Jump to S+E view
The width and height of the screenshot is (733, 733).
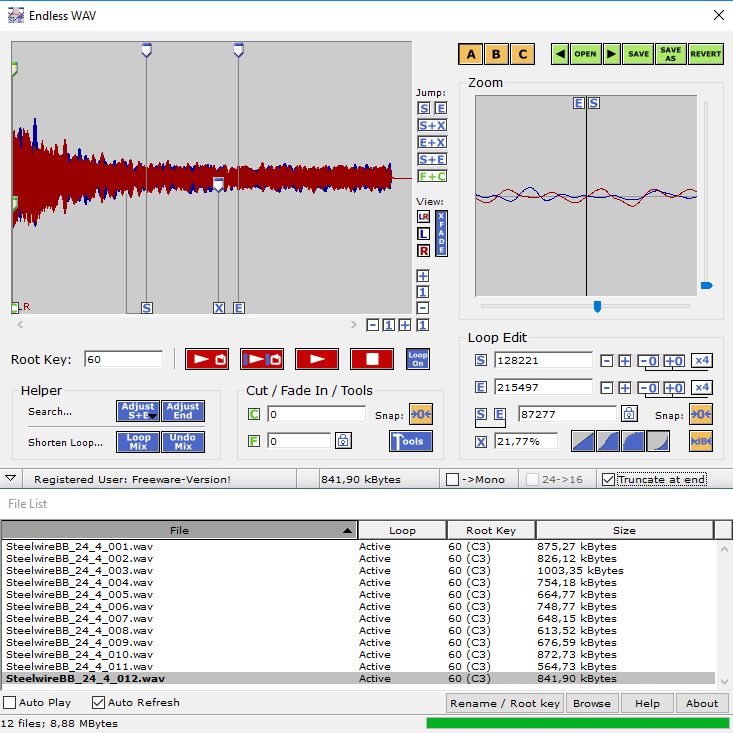432,159
